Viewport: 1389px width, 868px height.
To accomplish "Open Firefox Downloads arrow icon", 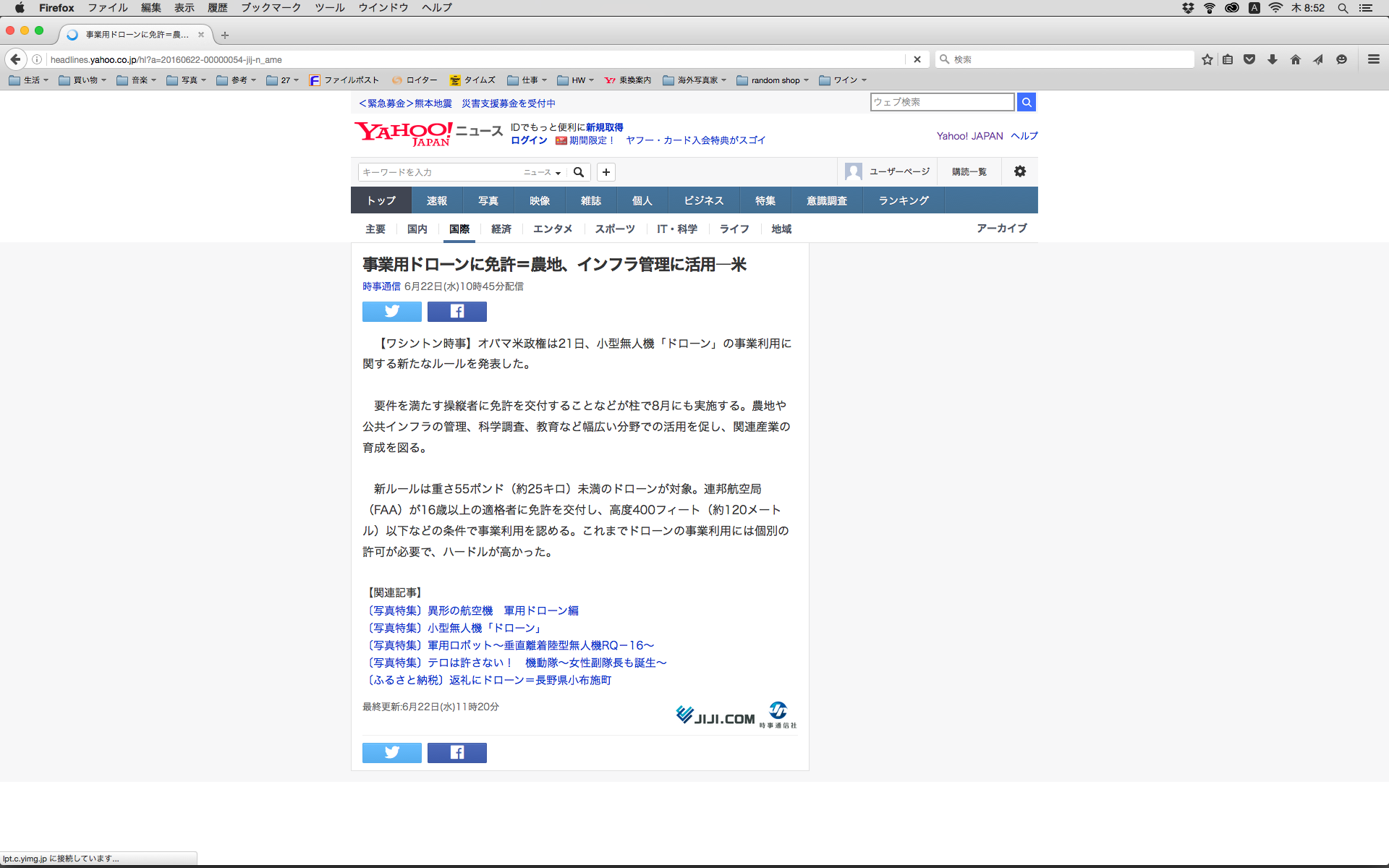I will tap(1272, 59).
